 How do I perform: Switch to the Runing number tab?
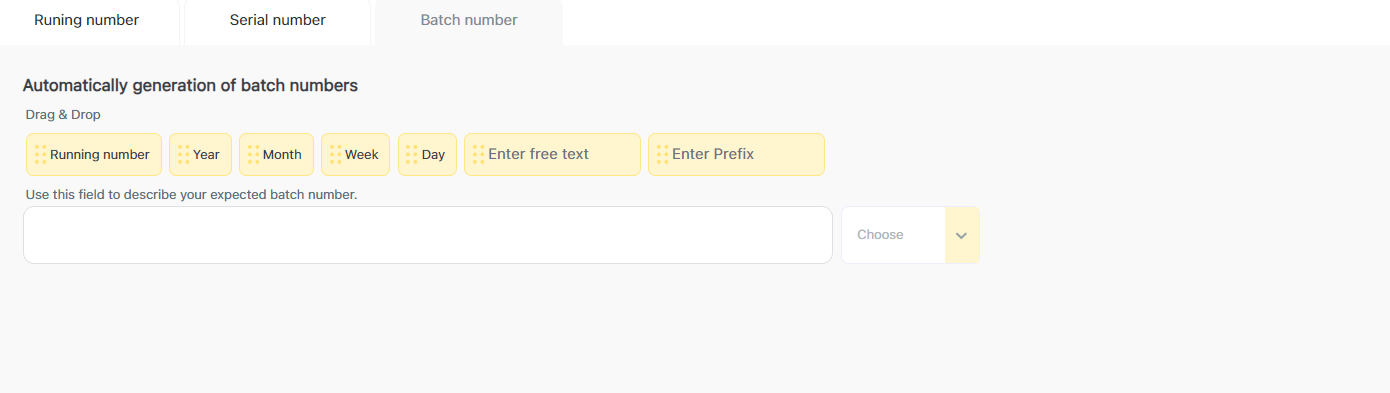click(x=87, y=22)
